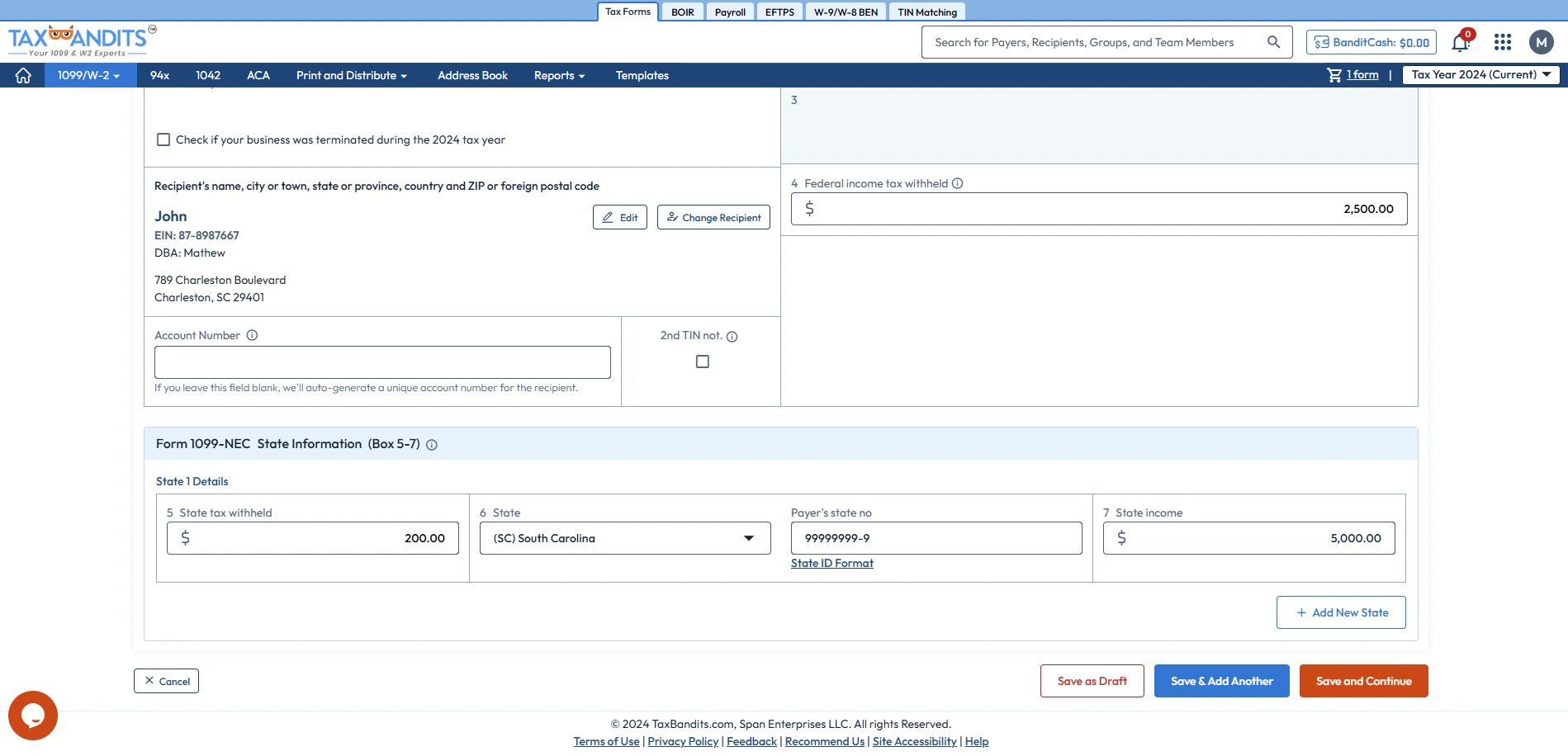
Task: Show info for State Information Box 5-7
Action: 431,445
